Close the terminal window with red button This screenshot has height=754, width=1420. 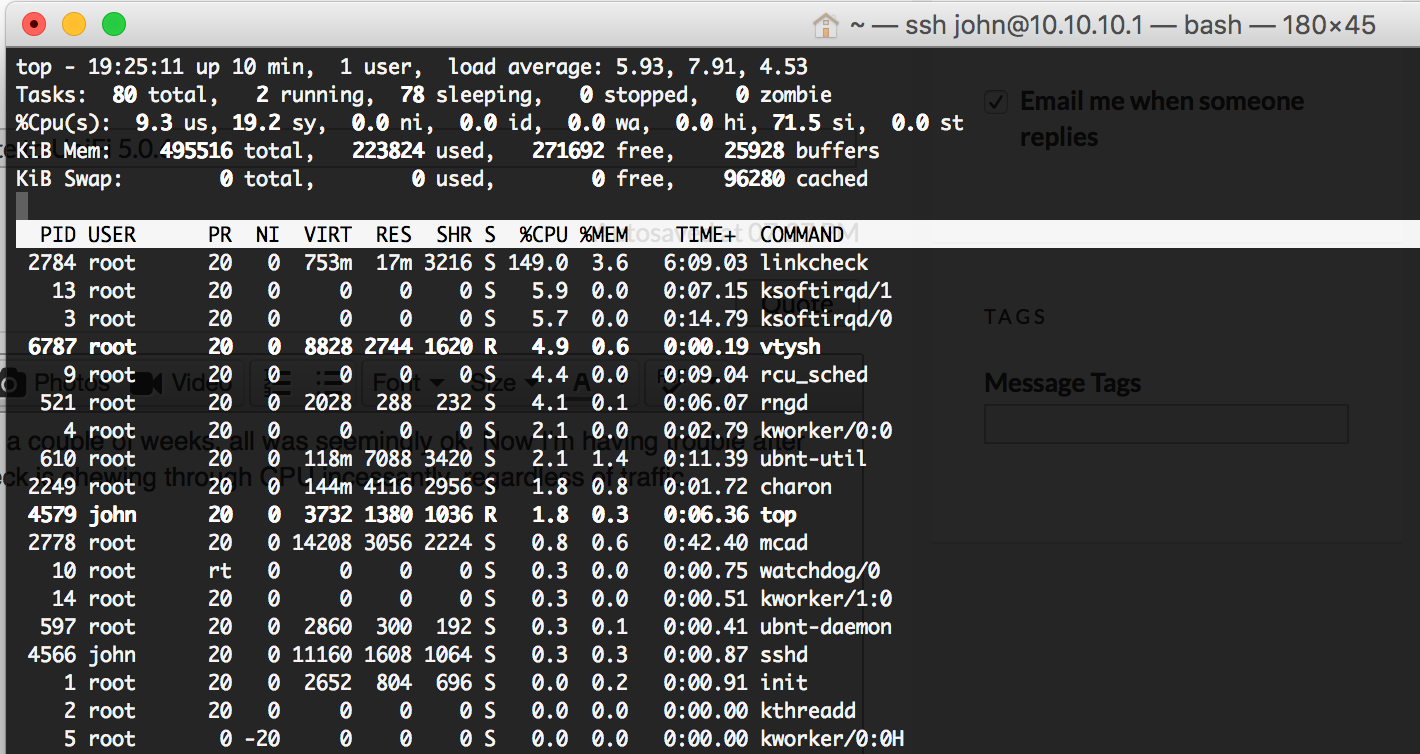(x=34, y=24)
